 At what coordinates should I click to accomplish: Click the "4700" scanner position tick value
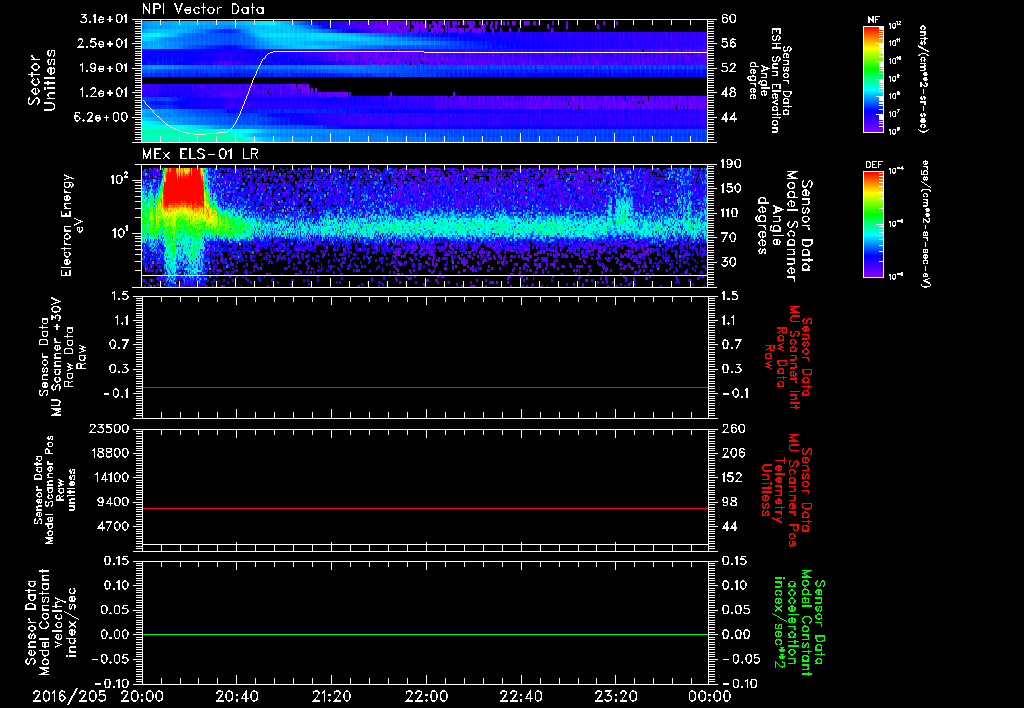point(114,526)
